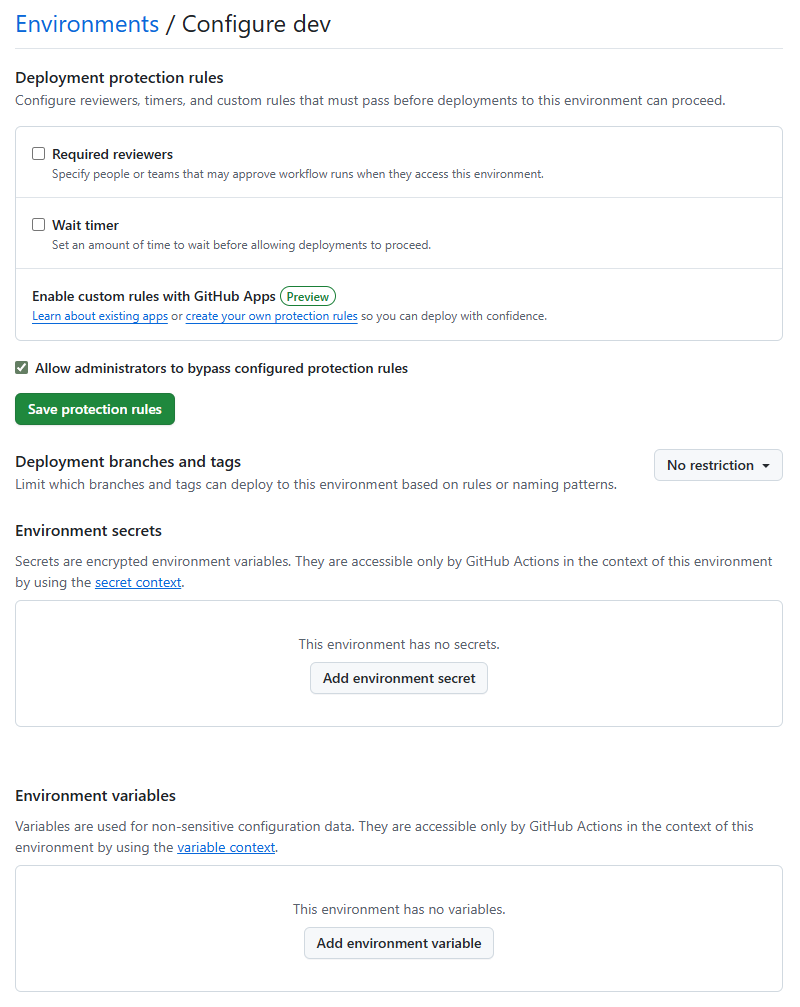The image size is (800, 1007).
Task: Follow the create your own protection rules link
Action: pos(271,316)
